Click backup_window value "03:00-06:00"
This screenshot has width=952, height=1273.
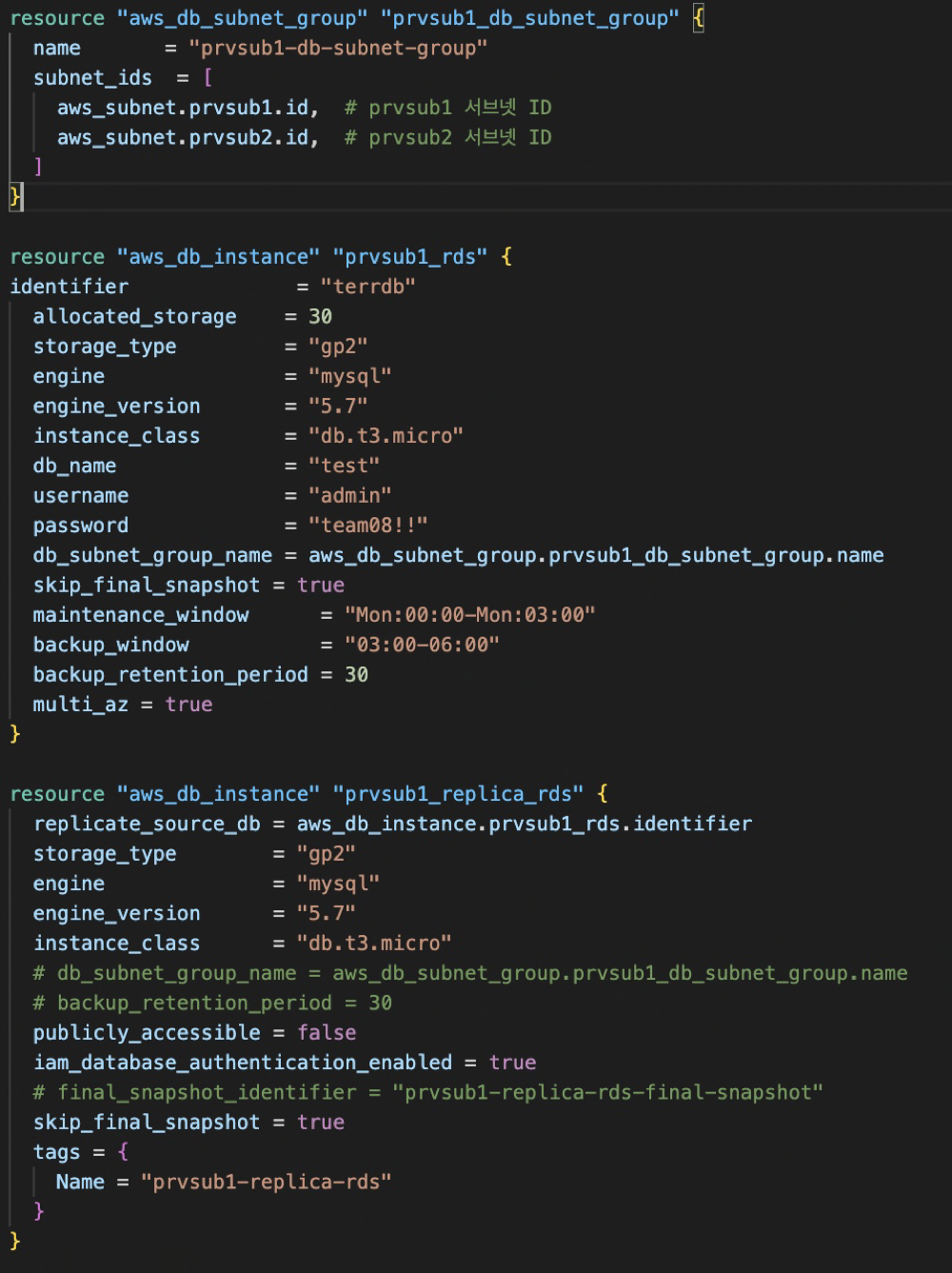(x=422, y=645)
